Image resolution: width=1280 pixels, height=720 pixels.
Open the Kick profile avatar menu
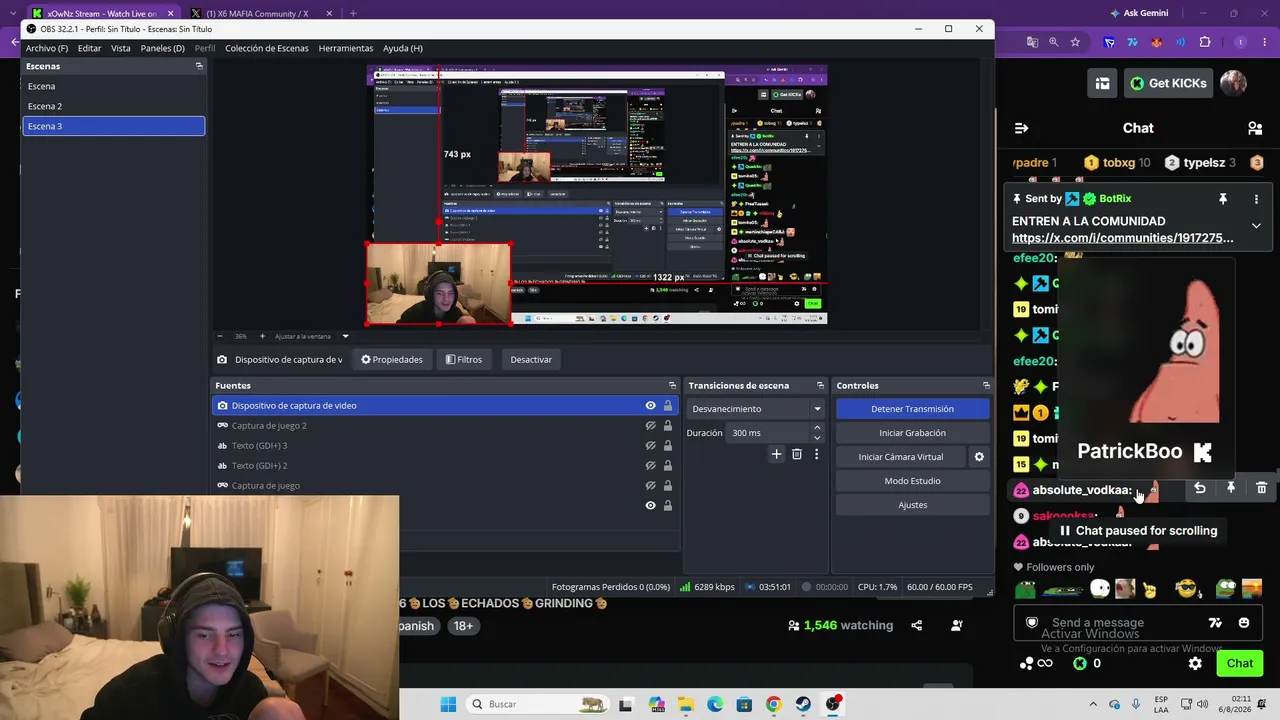click(1233, 83)
